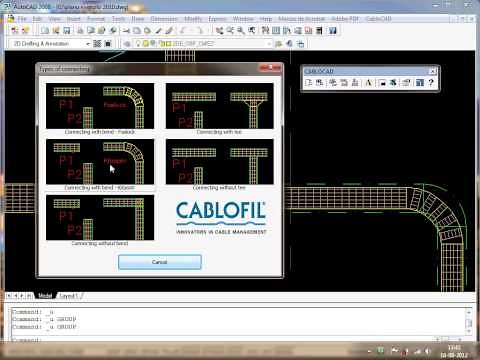The image size is (480, 360).
Task: Open the DesignCenter icon
Action: tap(276, 31)
